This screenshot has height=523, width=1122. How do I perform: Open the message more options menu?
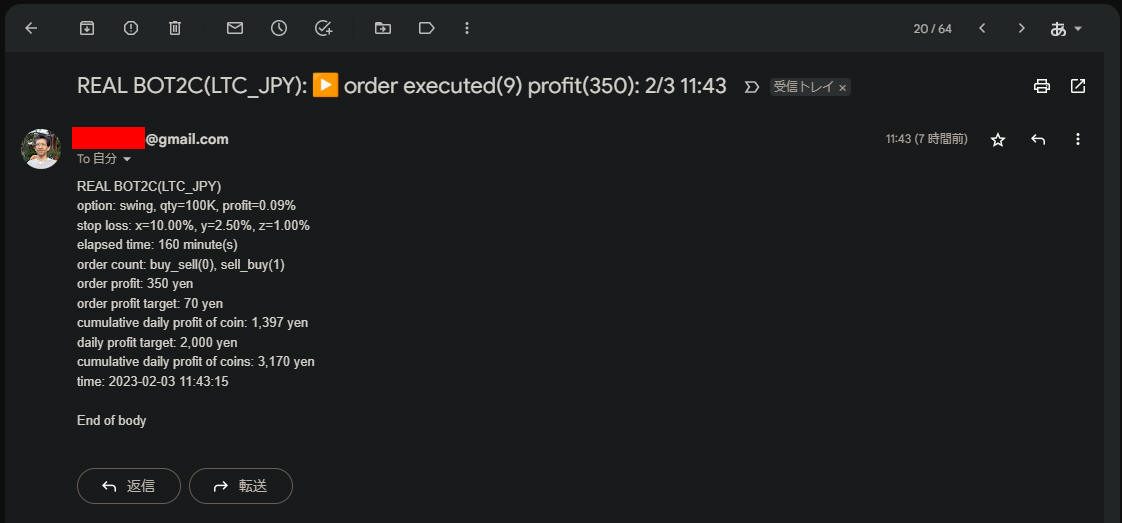click(x=1078, y=140)
